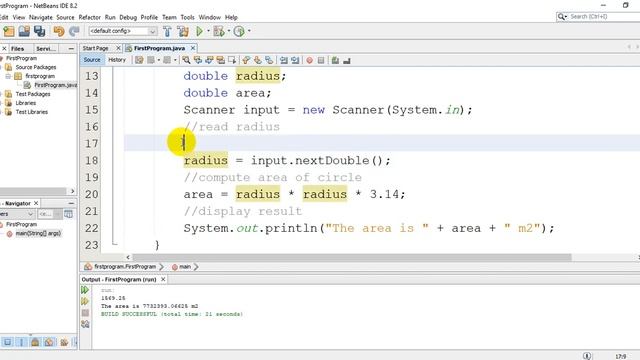Collapse the firstprogram package node

[x=8, y=76]
